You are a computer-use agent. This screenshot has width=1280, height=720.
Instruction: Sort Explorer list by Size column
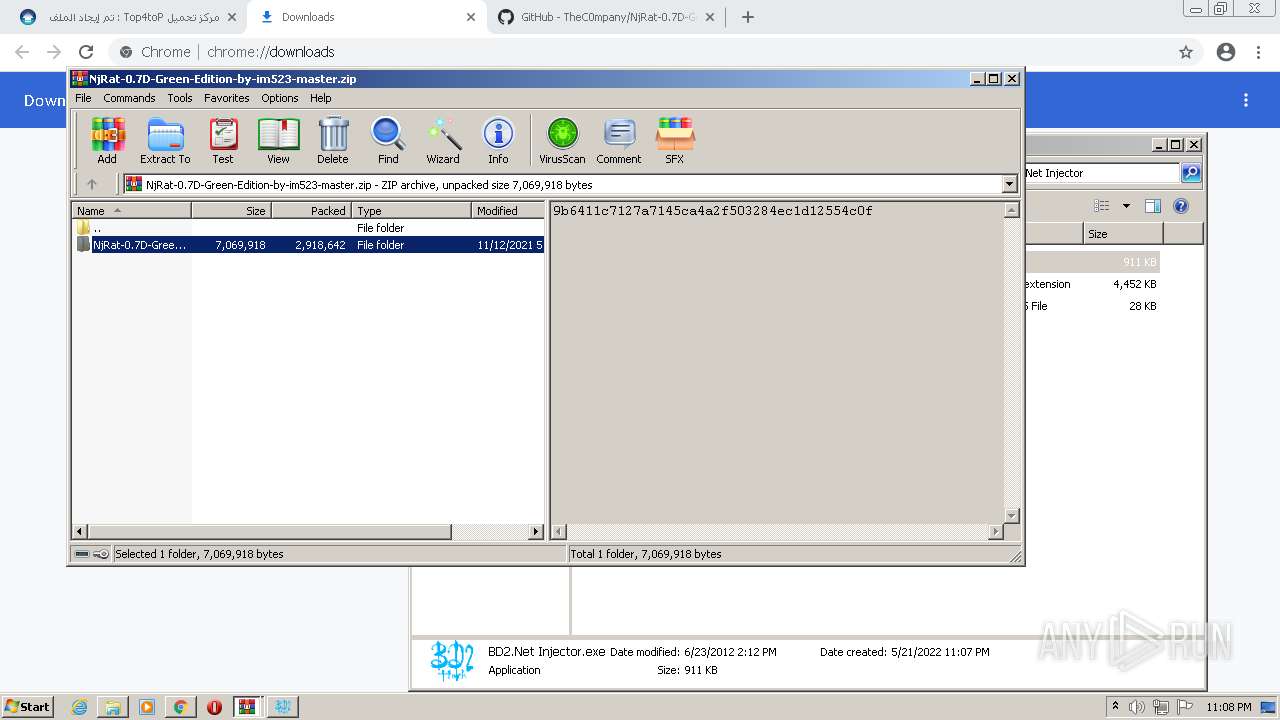(x=1124, y=234)
